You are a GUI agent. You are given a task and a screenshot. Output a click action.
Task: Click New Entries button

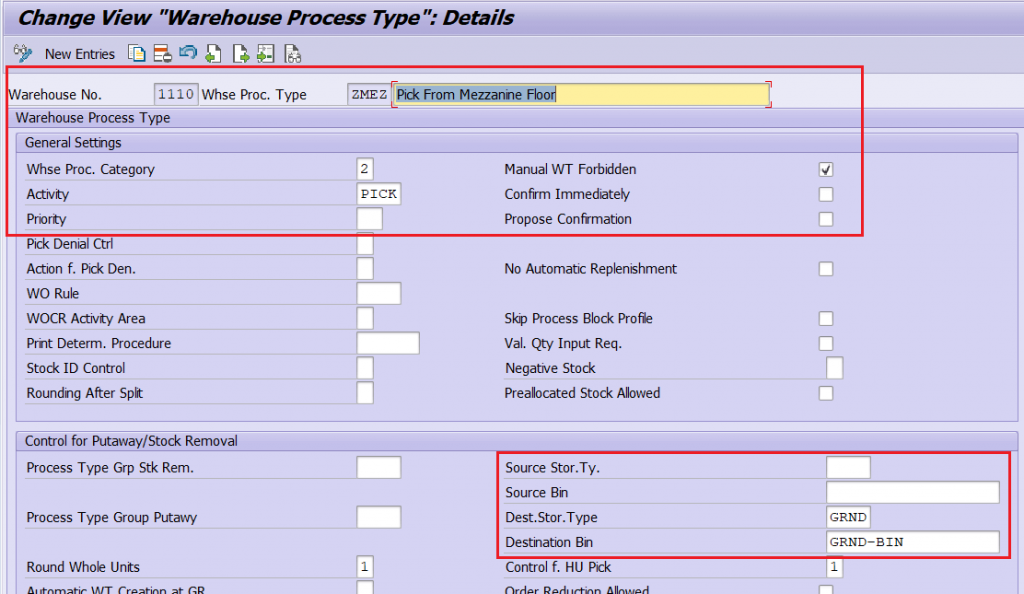click(80, 54)
